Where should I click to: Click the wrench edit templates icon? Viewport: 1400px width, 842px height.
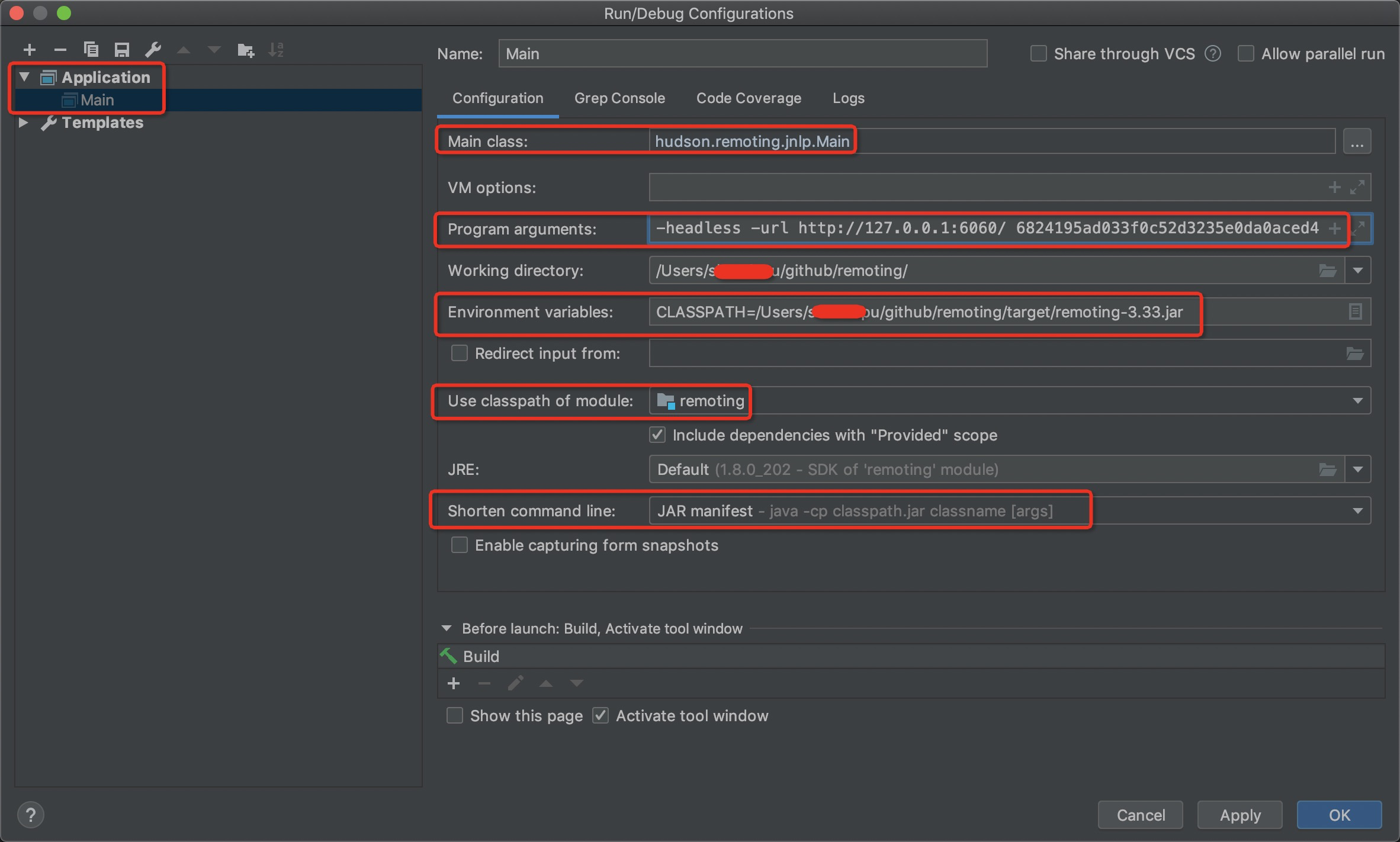point(153,50)
